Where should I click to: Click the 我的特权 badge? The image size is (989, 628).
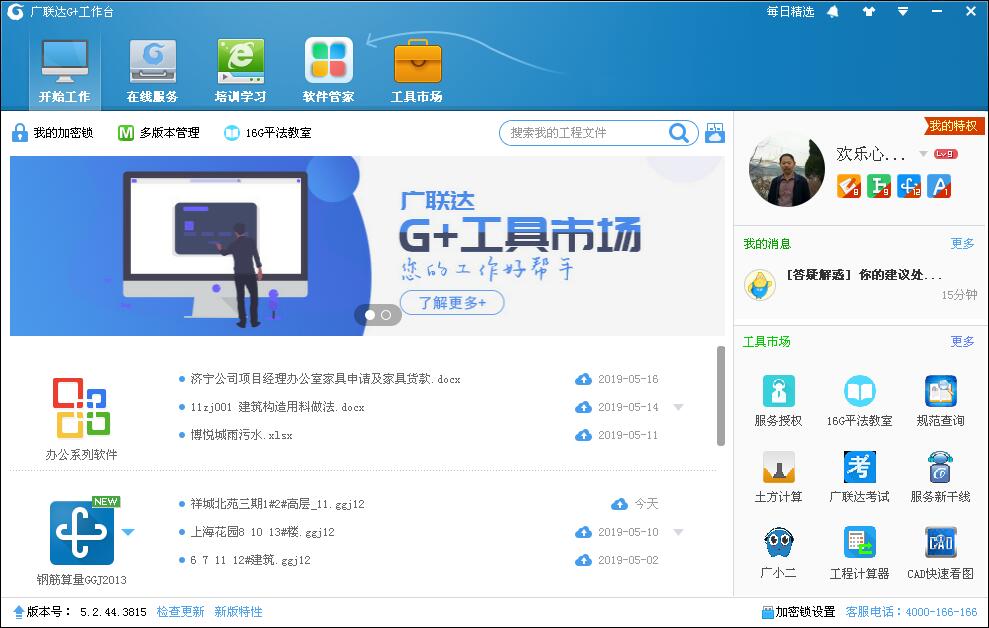(x=954, y=125)
